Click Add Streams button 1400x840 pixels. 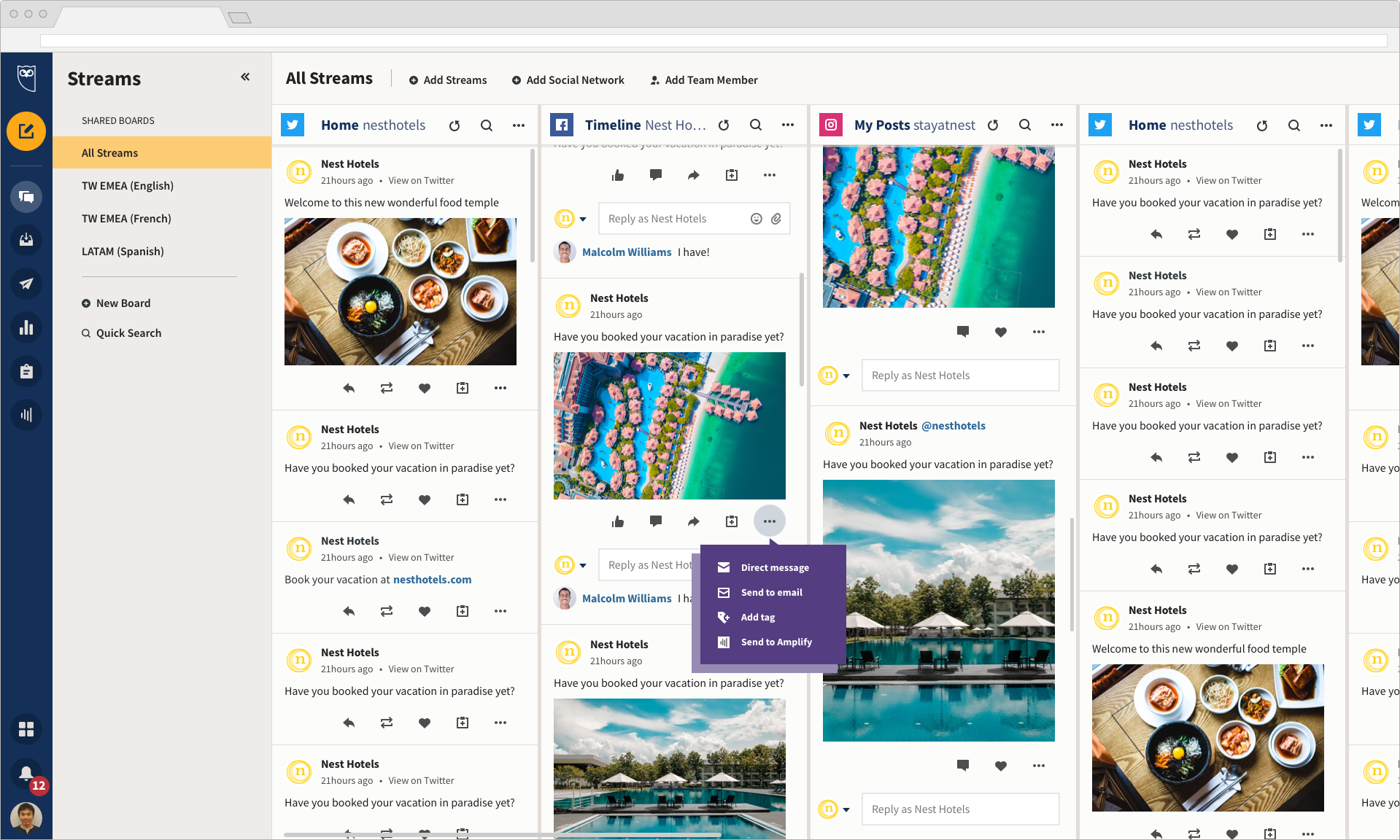(x=447, y=80)
